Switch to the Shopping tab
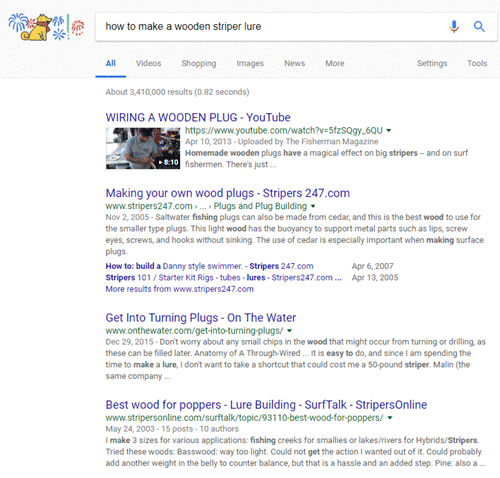 tap(199, 63)
